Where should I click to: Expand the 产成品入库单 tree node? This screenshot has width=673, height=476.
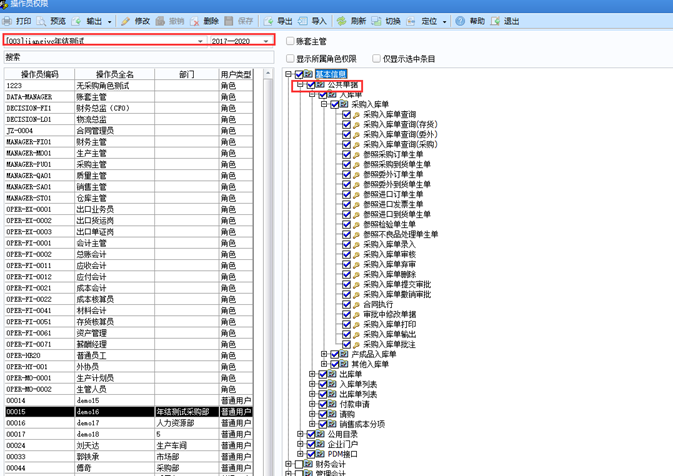point(324,354)
